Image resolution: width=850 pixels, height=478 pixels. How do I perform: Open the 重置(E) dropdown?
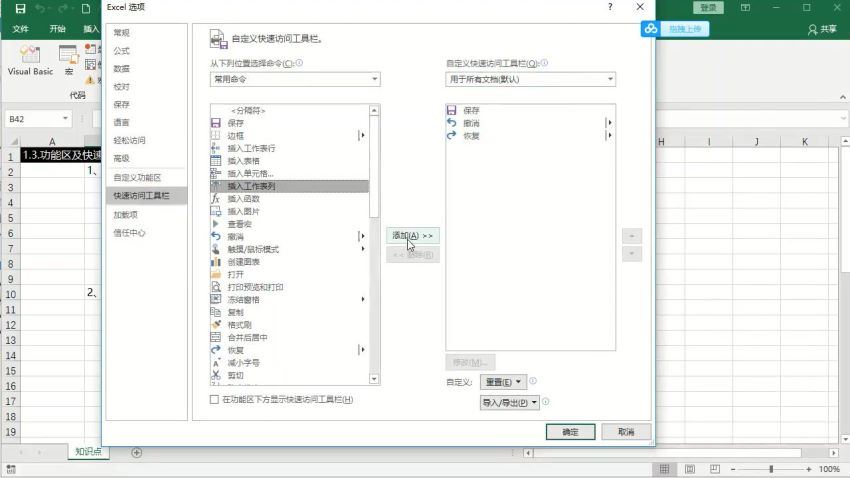coord(503,382)
